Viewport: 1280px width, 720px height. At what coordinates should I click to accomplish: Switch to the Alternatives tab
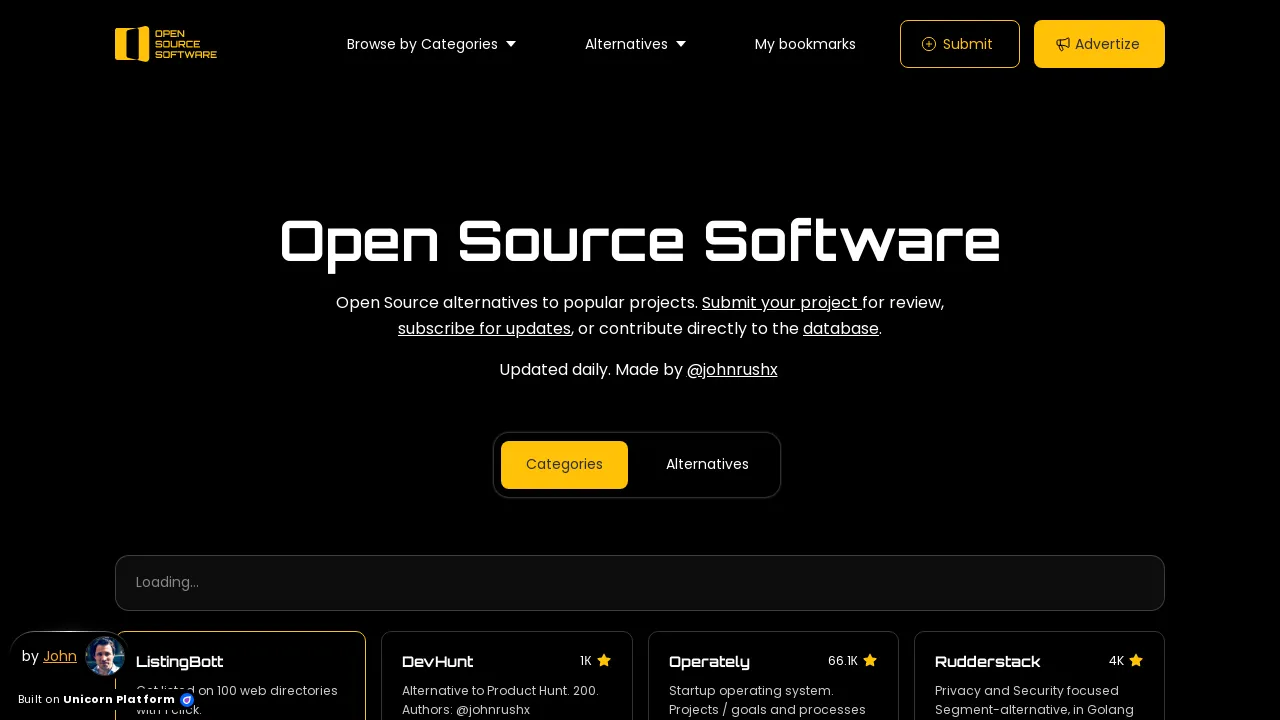pos(707,464)
